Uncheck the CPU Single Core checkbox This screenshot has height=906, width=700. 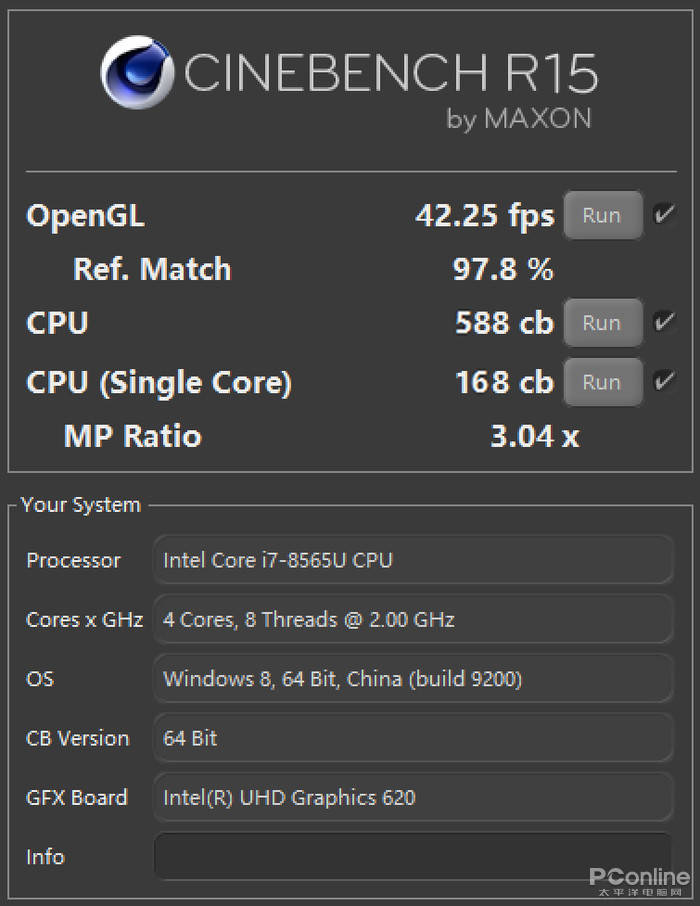pos(663,381)
